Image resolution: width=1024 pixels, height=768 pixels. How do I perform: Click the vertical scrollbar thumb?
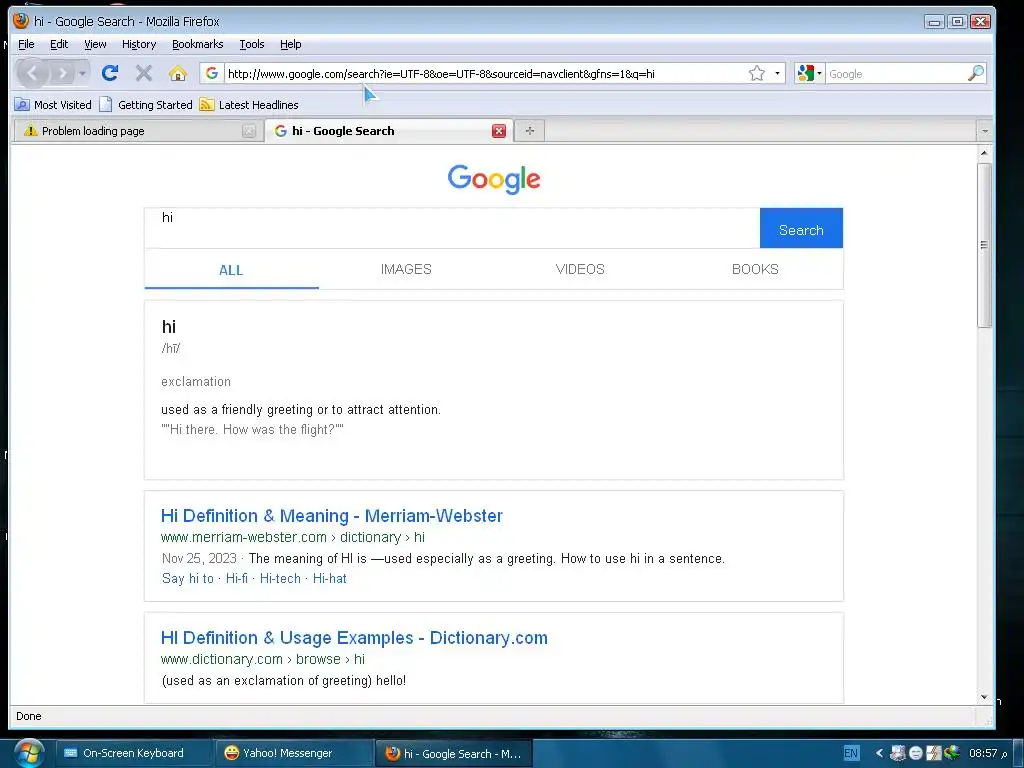[984, 246]
